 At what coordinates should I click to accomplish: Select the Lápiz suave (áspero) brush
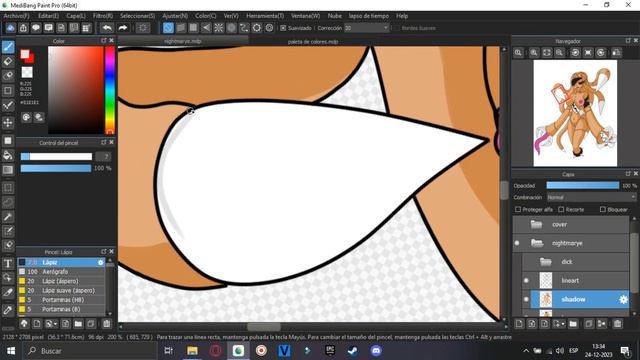click(61, 291)
